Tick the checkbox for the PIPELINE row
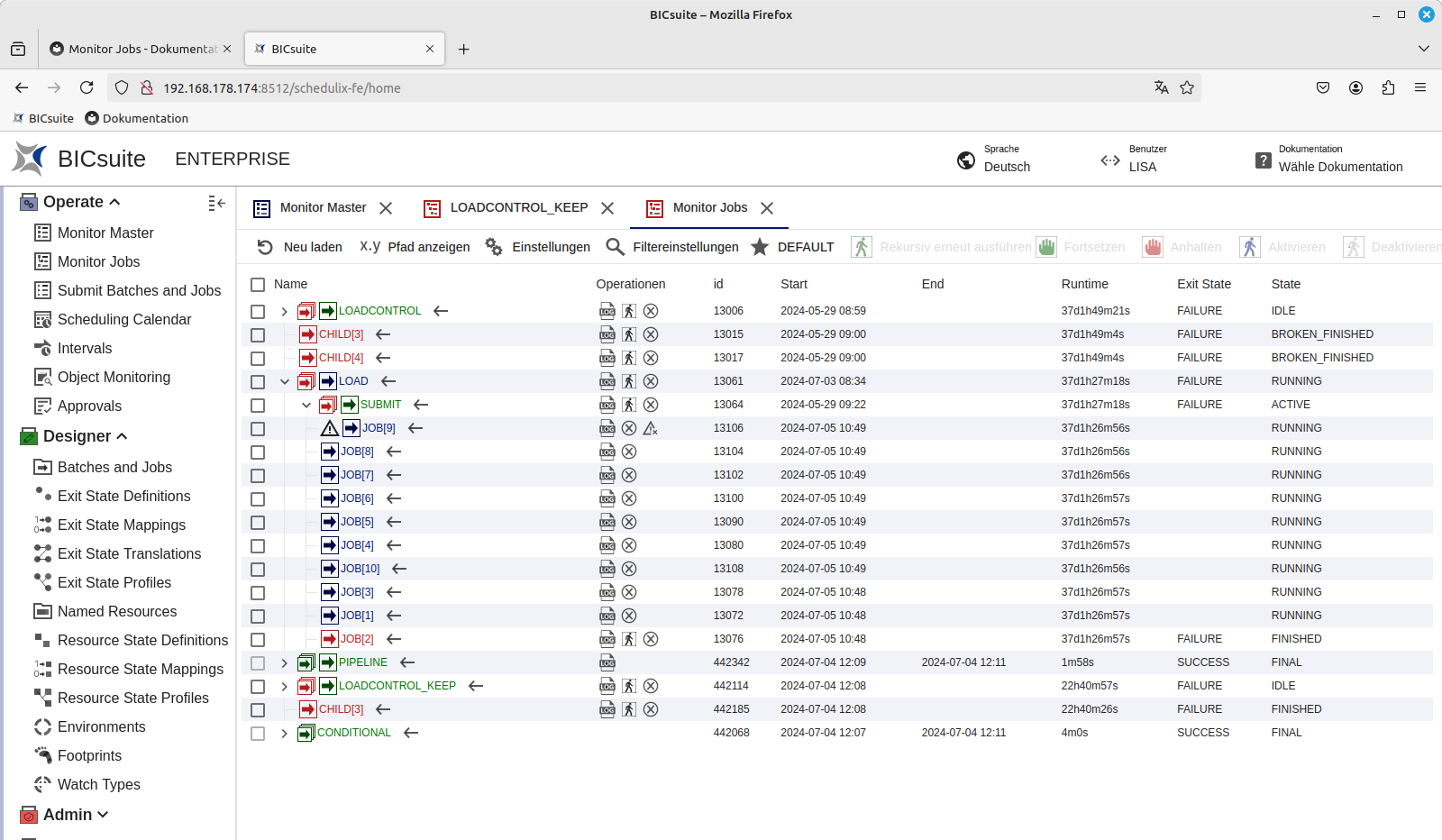 258,662
